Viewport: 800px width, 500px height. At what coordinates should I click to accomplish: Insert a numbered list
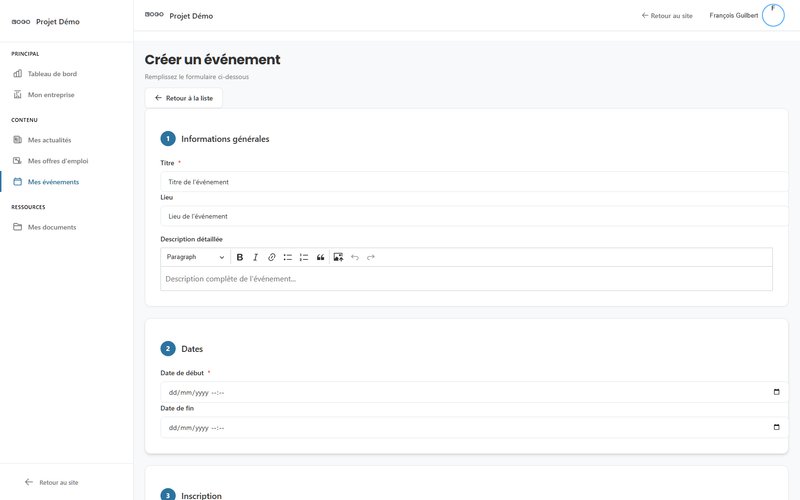point(304,257)
